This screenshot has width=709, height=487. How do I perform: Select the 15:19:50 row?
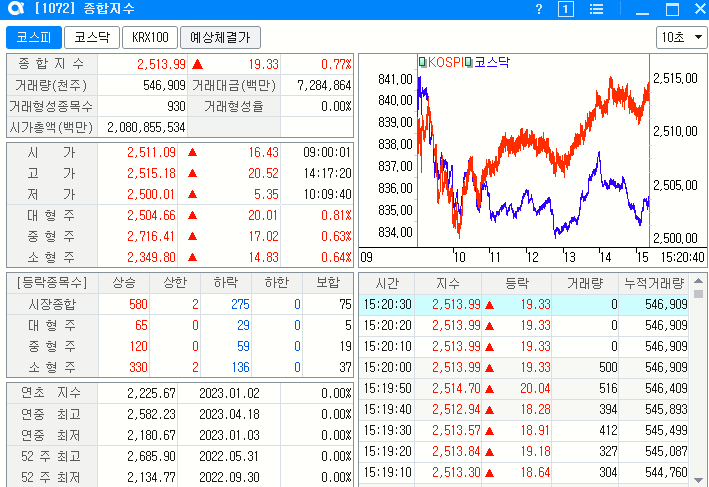click(524, 388)
